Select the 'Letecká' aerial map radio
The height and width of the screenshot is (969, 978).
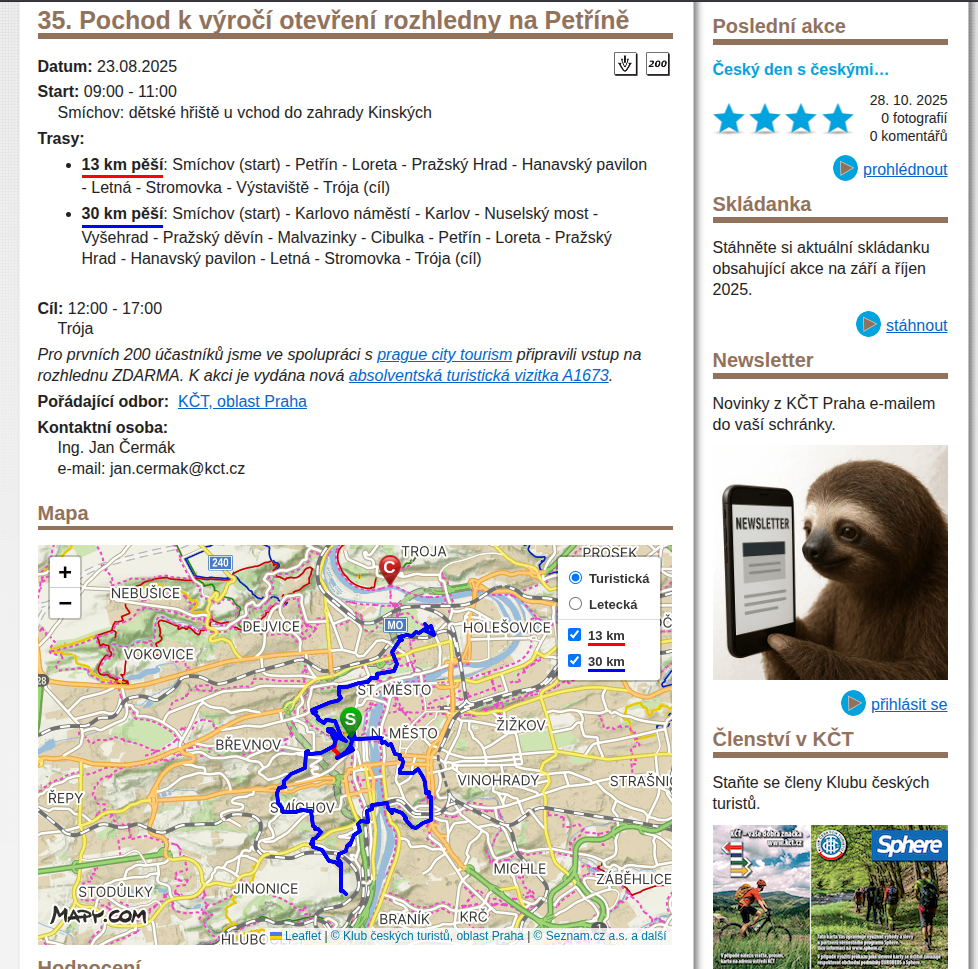(575, 604)
